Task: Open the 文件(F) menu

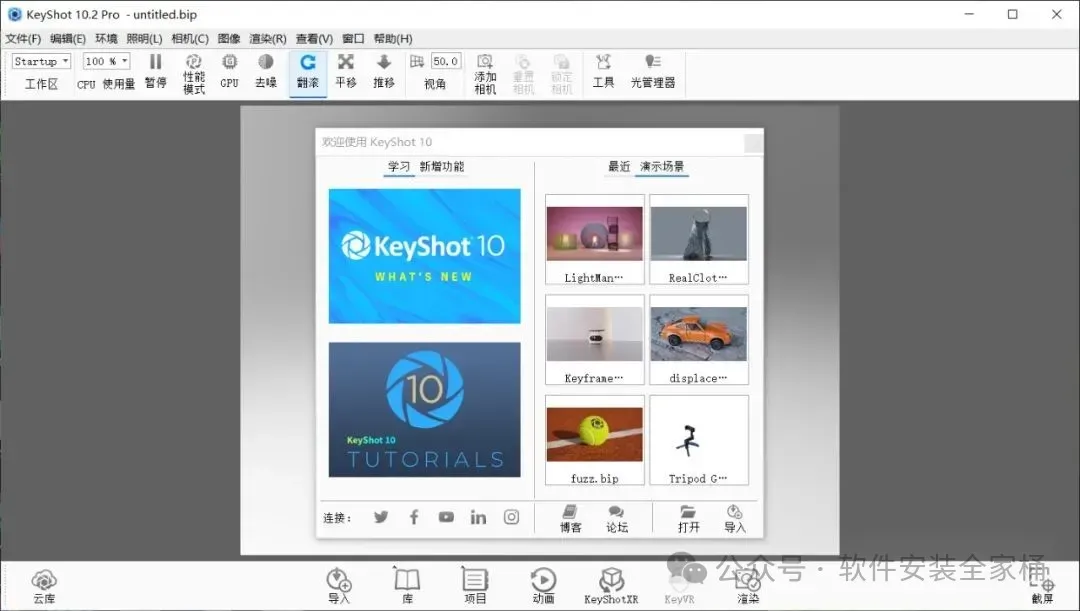Action: [23, 39]
